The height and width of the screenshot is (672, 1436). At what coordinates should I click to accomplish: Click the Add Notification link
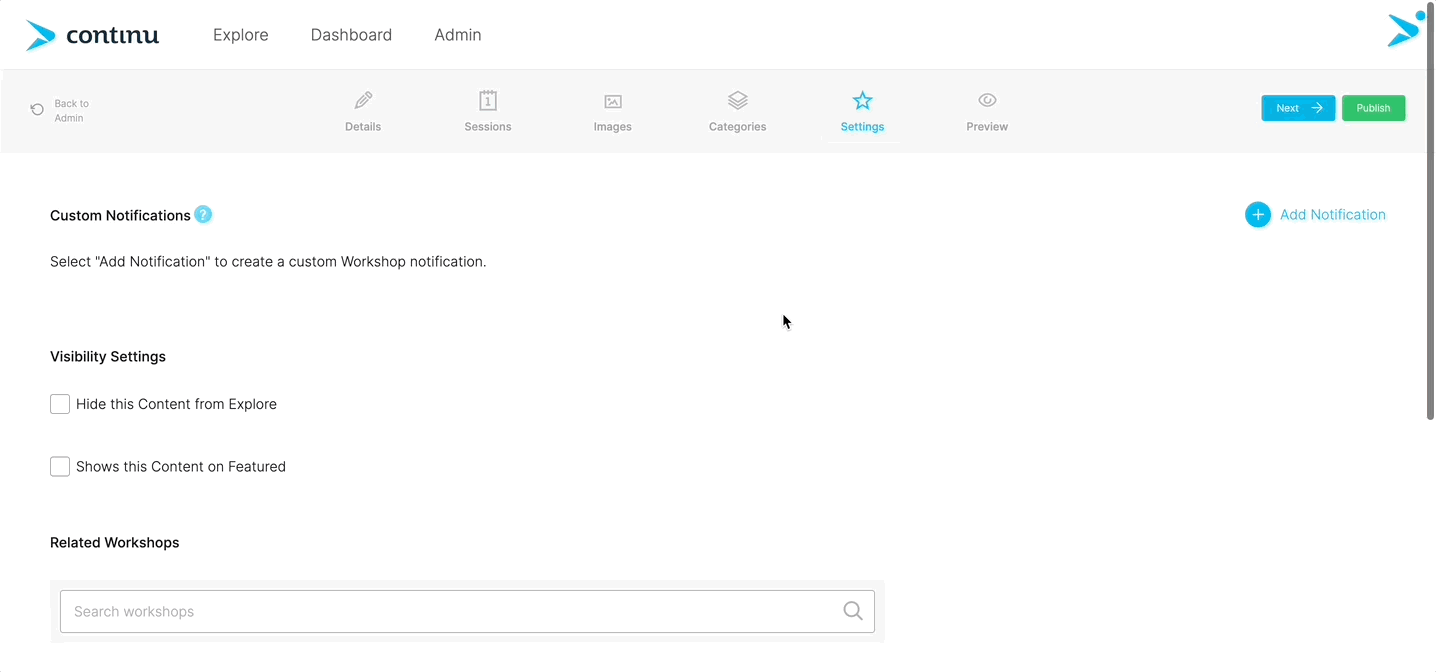pyautogui.click(x=1332, y=214)
